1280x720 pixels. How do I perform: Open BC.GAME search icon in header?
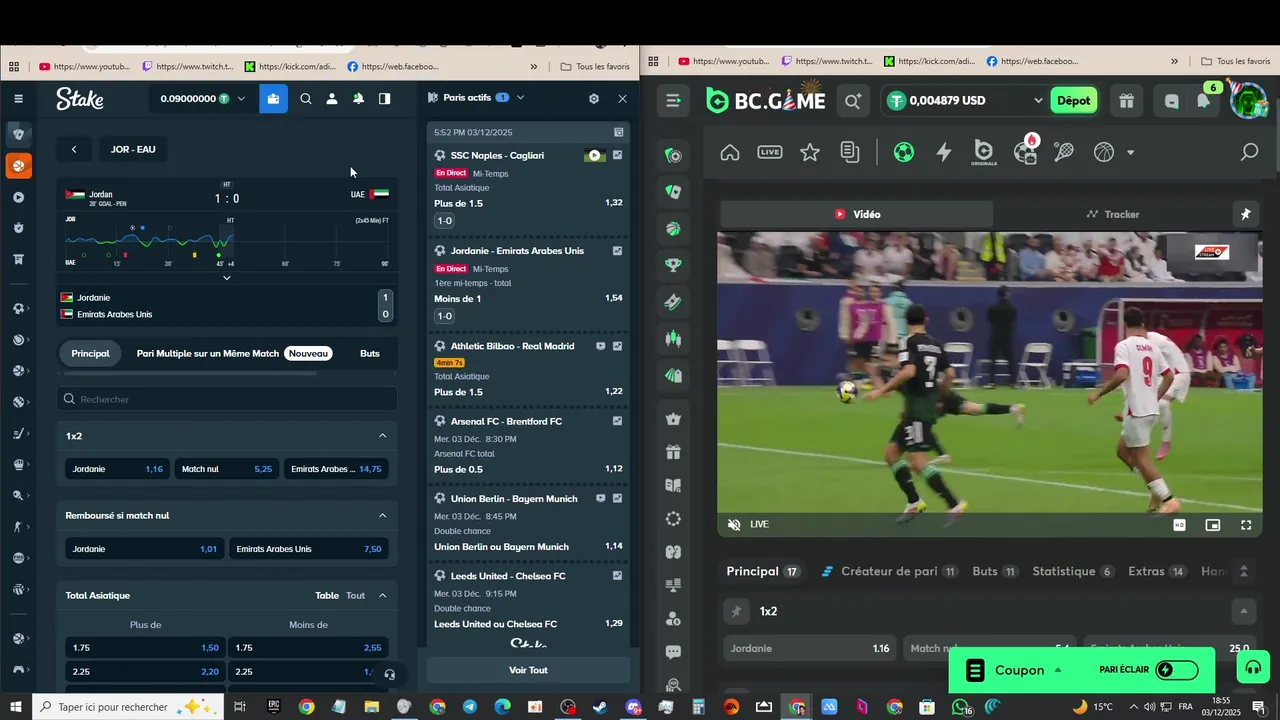tap(853, 100)
